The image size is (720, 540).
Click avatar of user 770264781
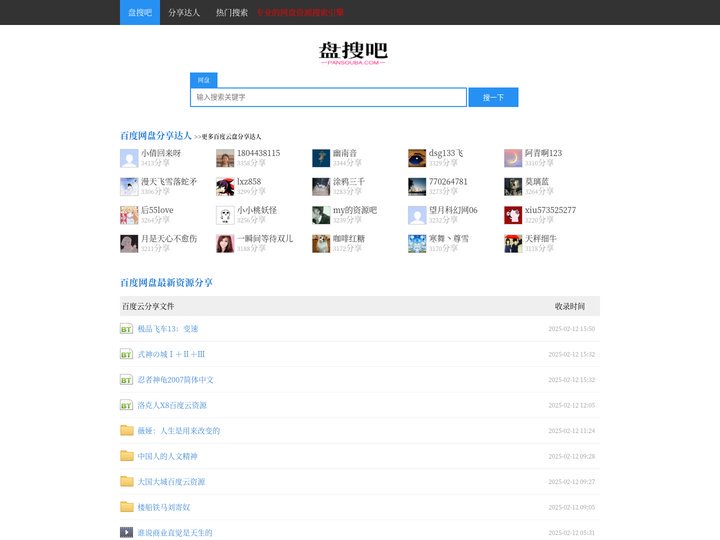pos(417,187)
